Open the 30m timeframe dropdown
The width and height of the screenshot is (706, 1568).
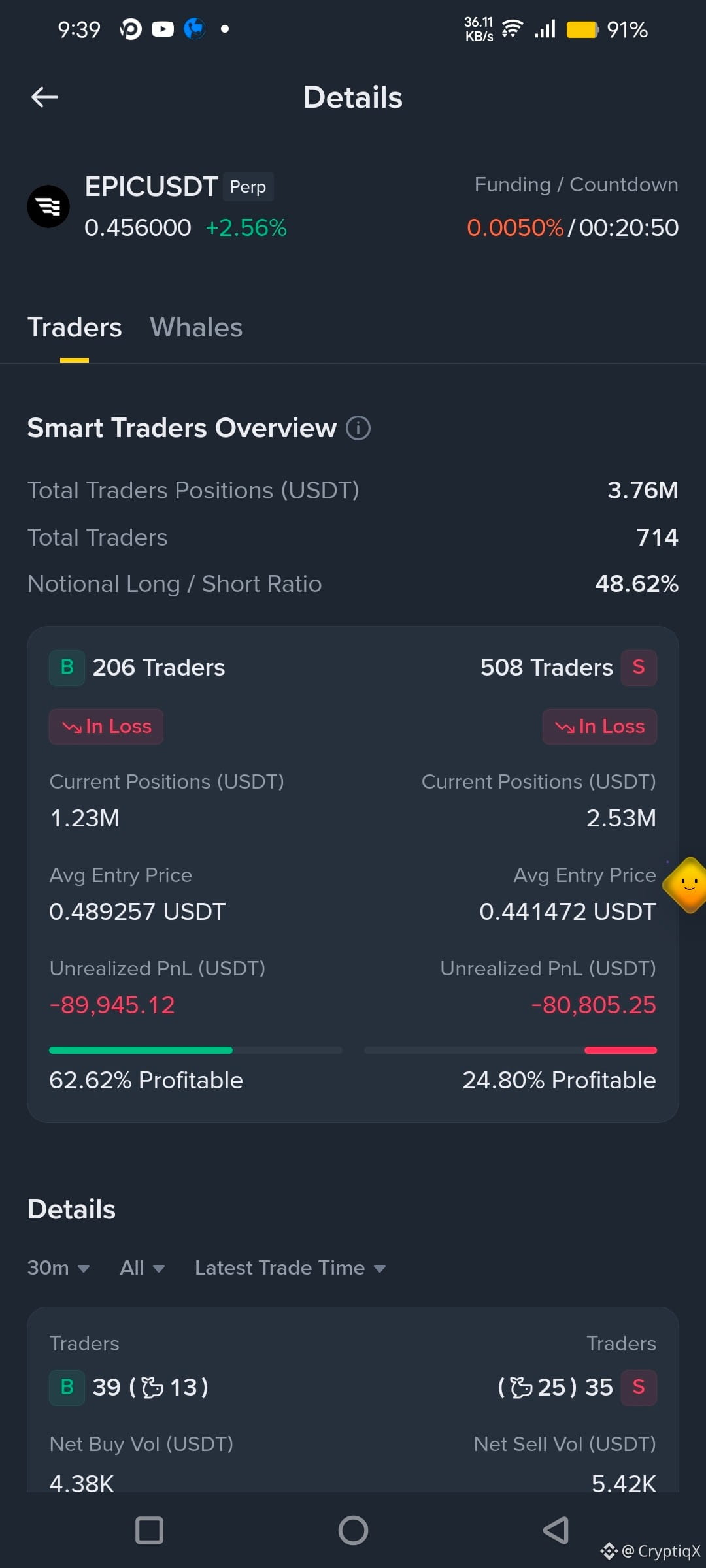pos(58,1268)
